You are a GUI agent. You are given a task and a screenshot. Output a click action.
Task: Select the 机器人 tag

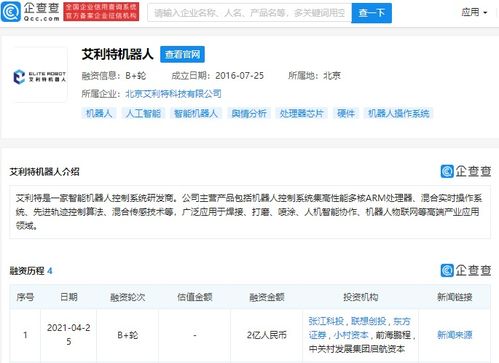point(99,113)
